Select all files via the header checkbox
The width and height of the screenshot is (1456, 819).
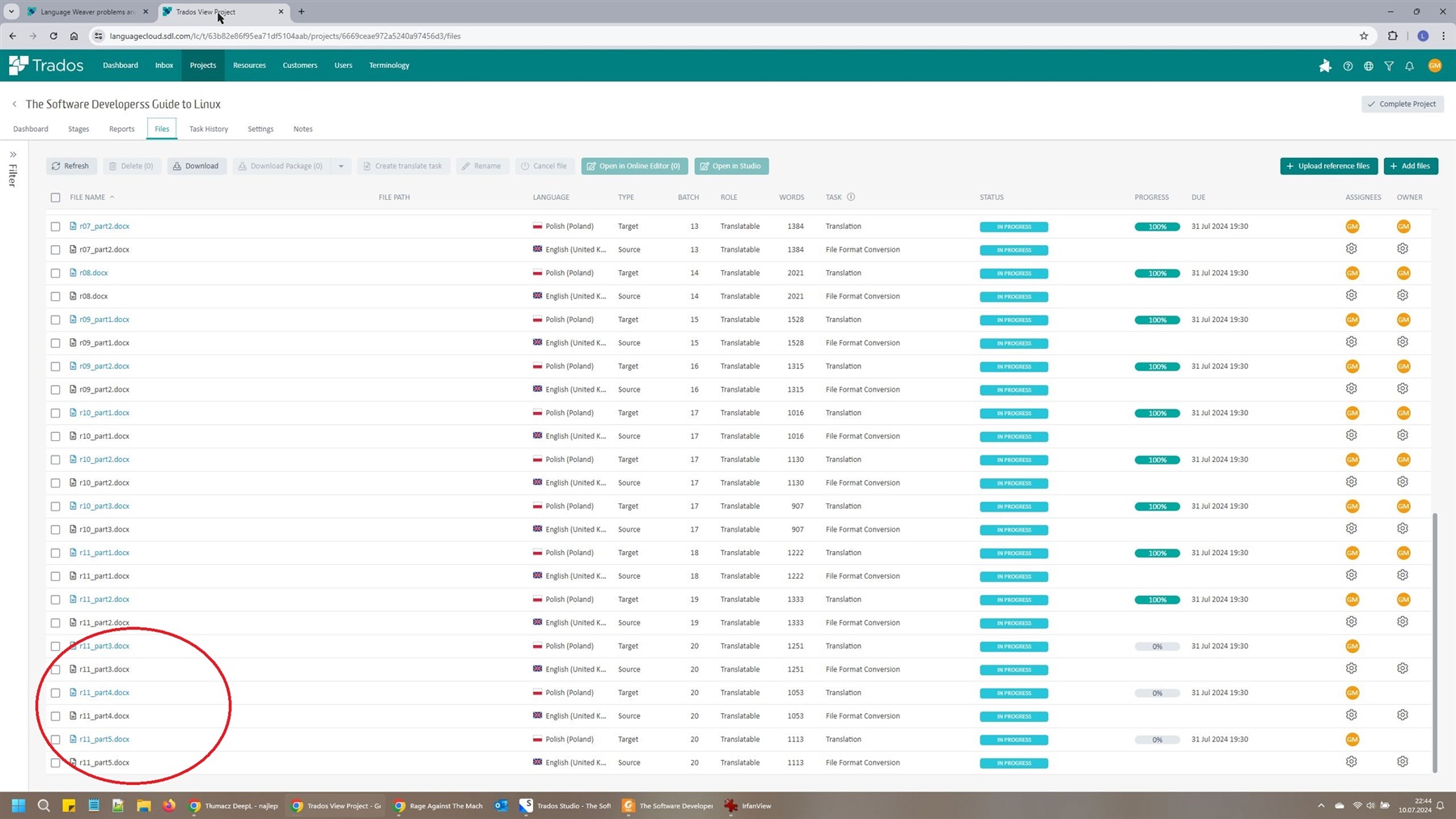pyautogui.click(x=55, y=197)
